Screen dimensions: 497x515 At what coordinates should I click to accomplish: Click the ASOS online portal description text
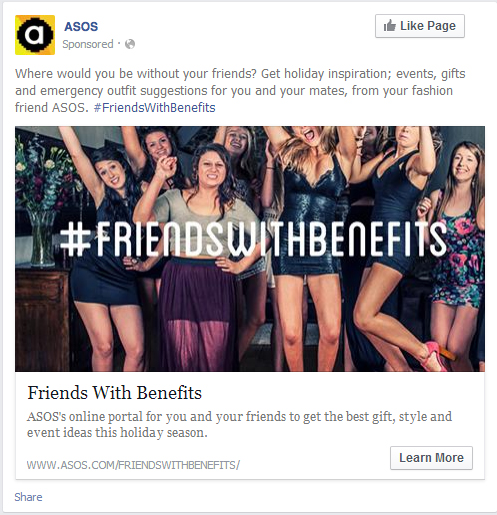tap(239, 424)
